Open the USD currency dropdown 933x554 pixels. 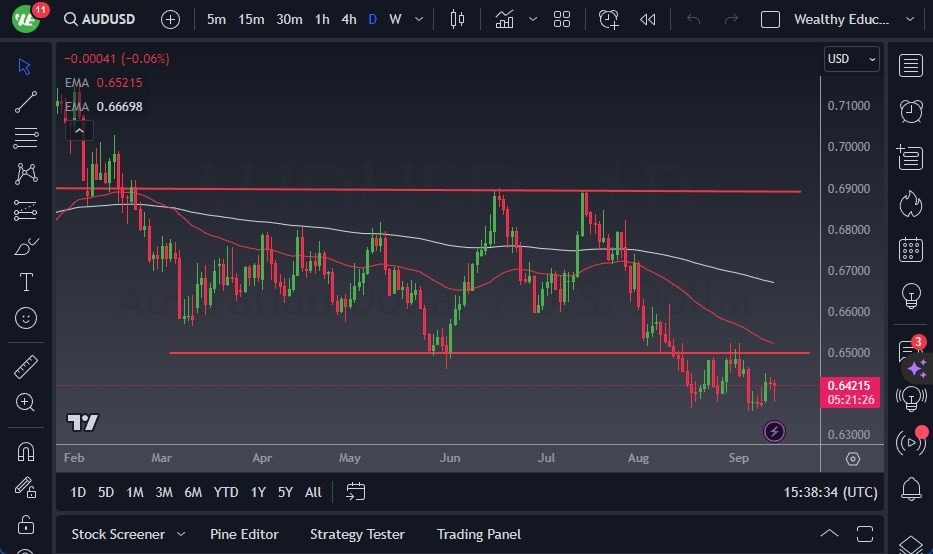852,59
